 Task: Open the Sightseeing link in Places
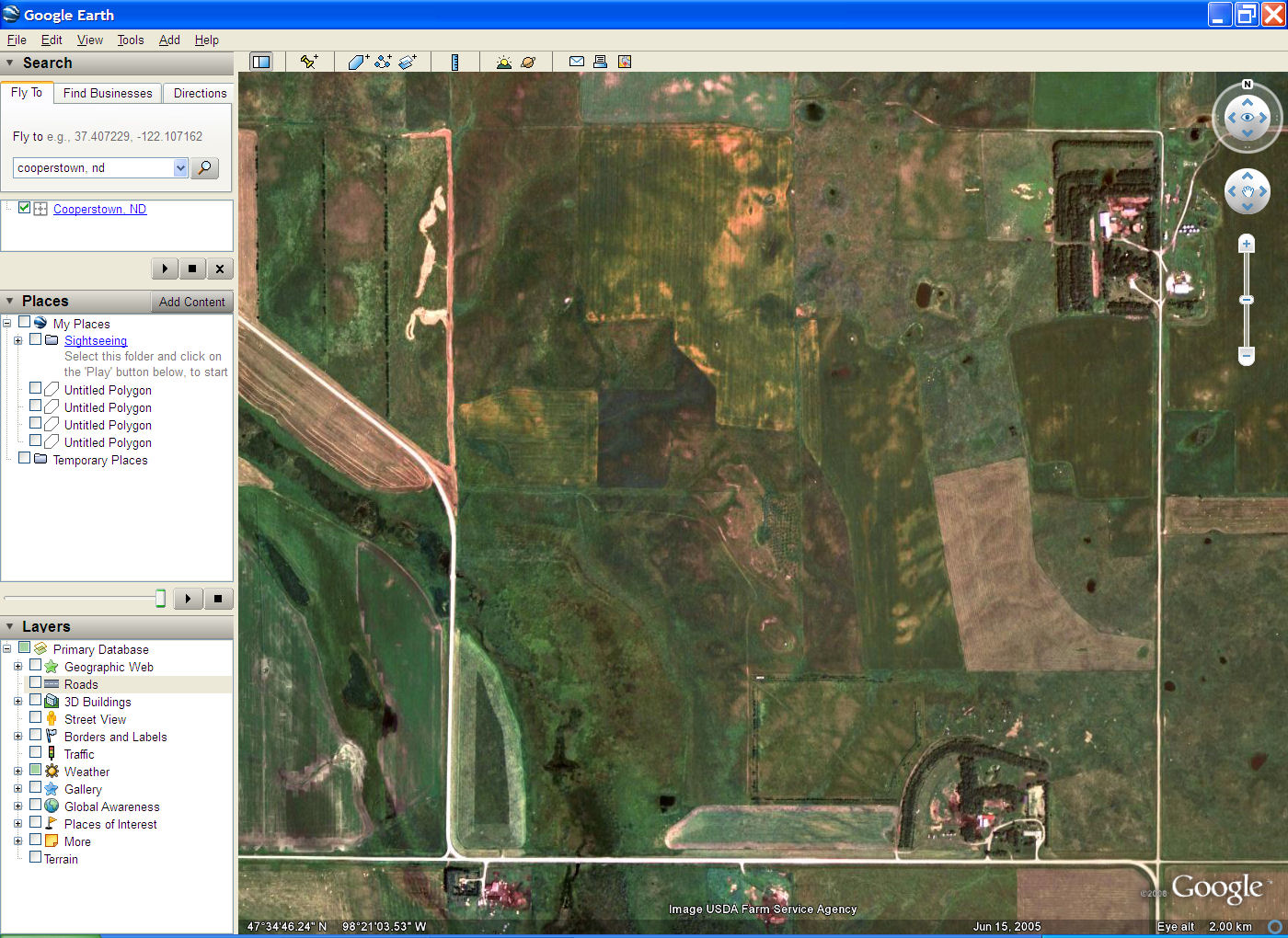tap(96, 340)
